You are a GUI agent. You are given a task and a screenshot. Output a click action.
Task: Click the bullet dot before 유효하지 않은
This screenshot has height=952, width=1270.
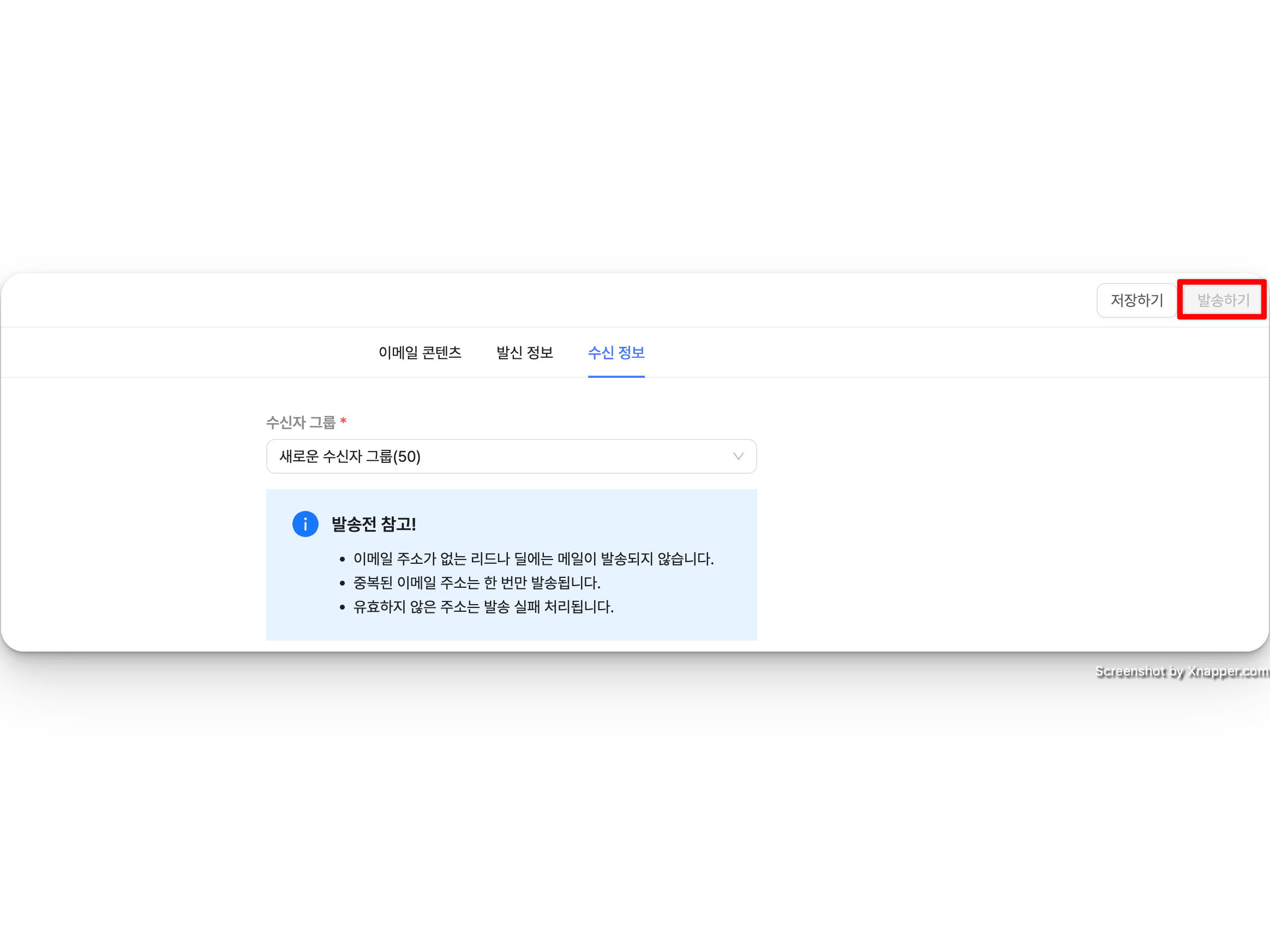point(342,608)
